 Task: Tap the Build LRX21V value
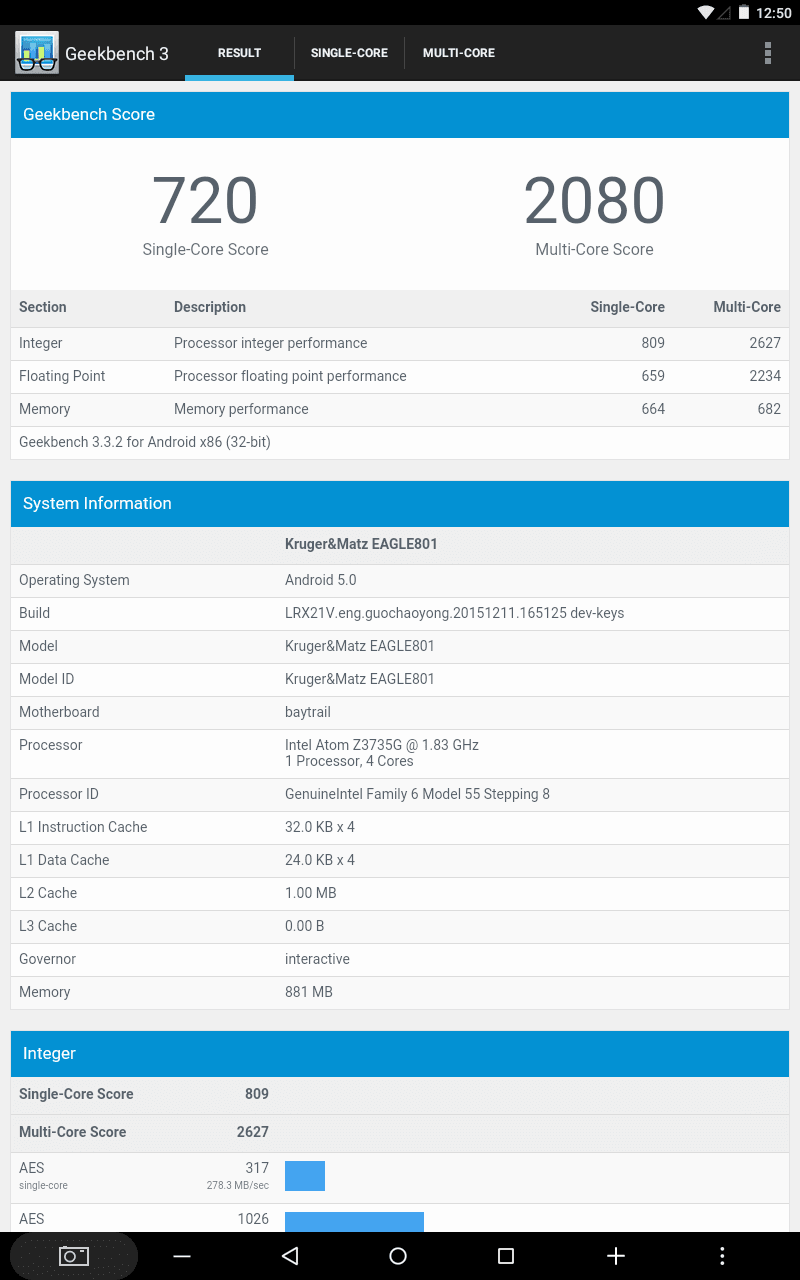pyautogui.click(x=454, y=614)
